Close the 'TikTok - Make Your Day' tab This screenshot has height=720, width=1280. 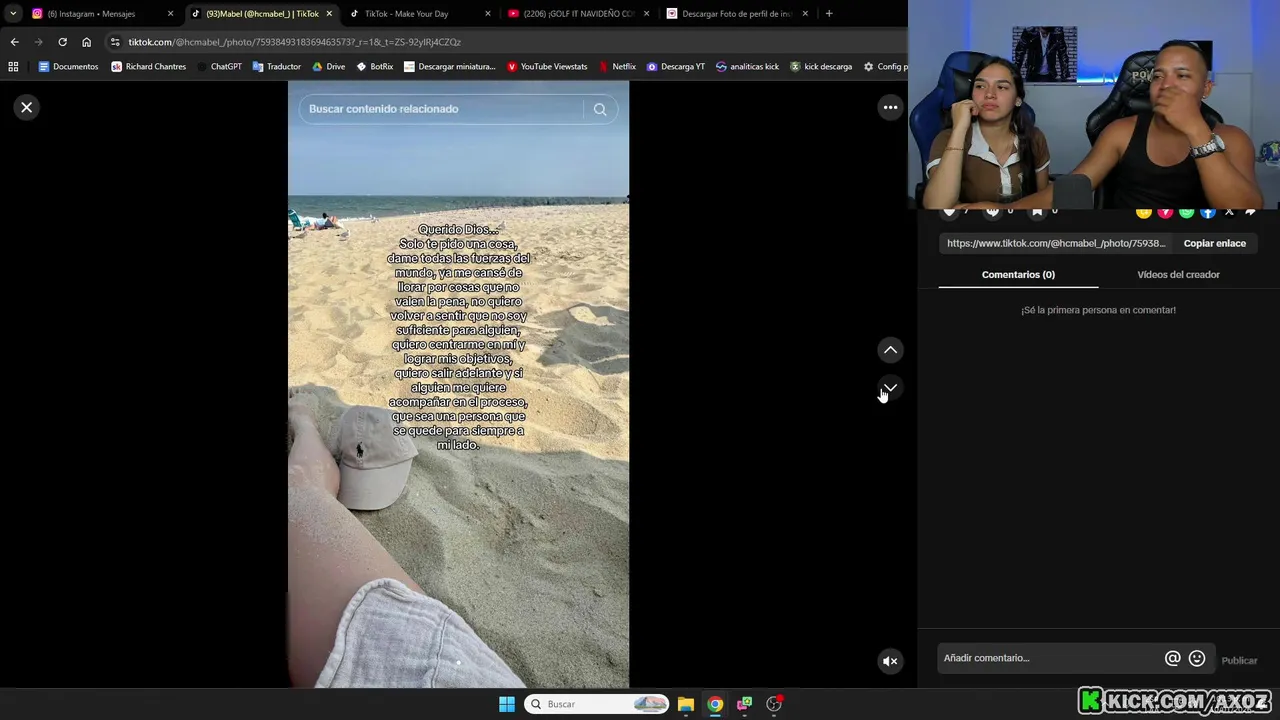(488, 14)
